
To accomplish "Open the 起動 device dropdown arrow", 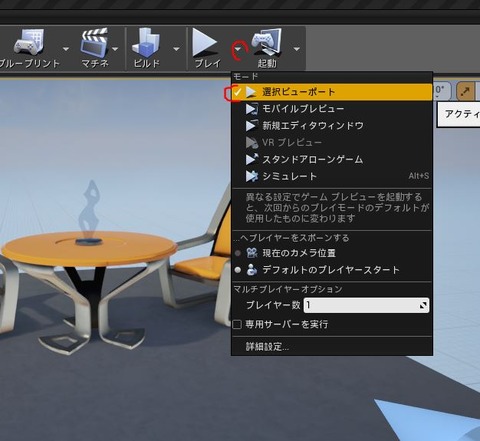I will tap(297, 49).
